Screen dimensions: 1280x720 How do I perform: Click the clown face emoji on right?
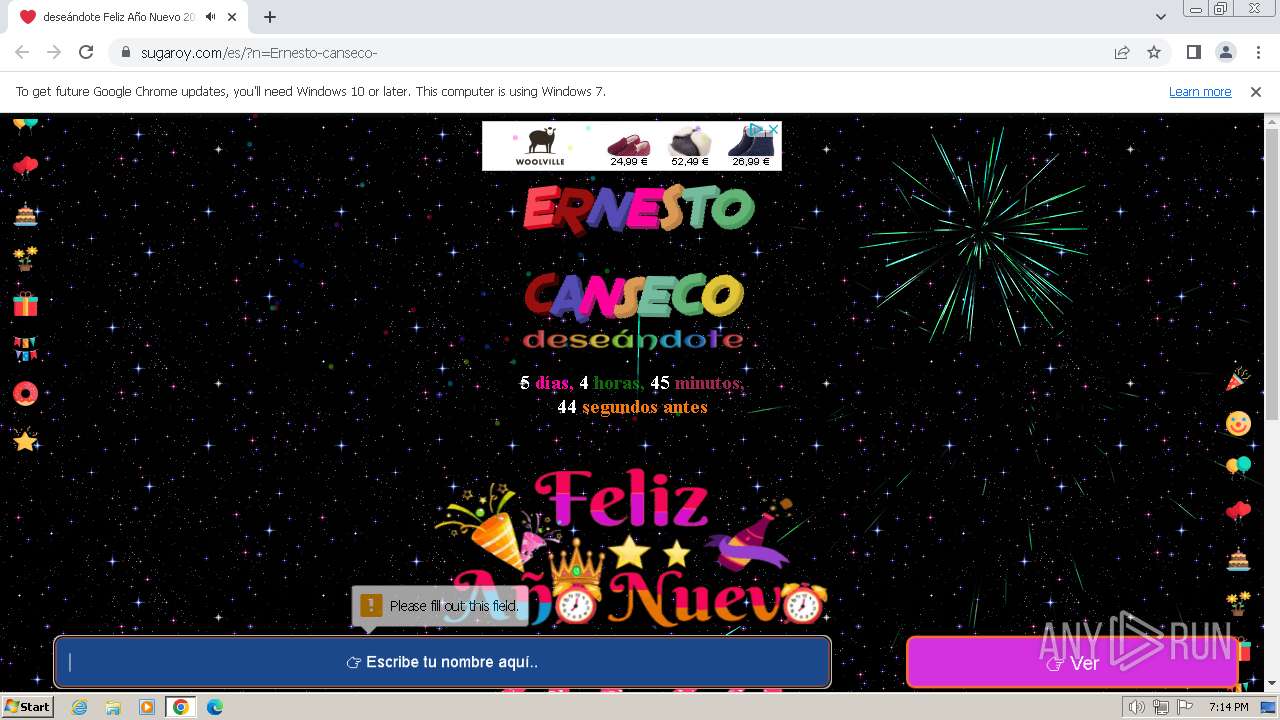pyautogui.click(x=1238, y=423)
